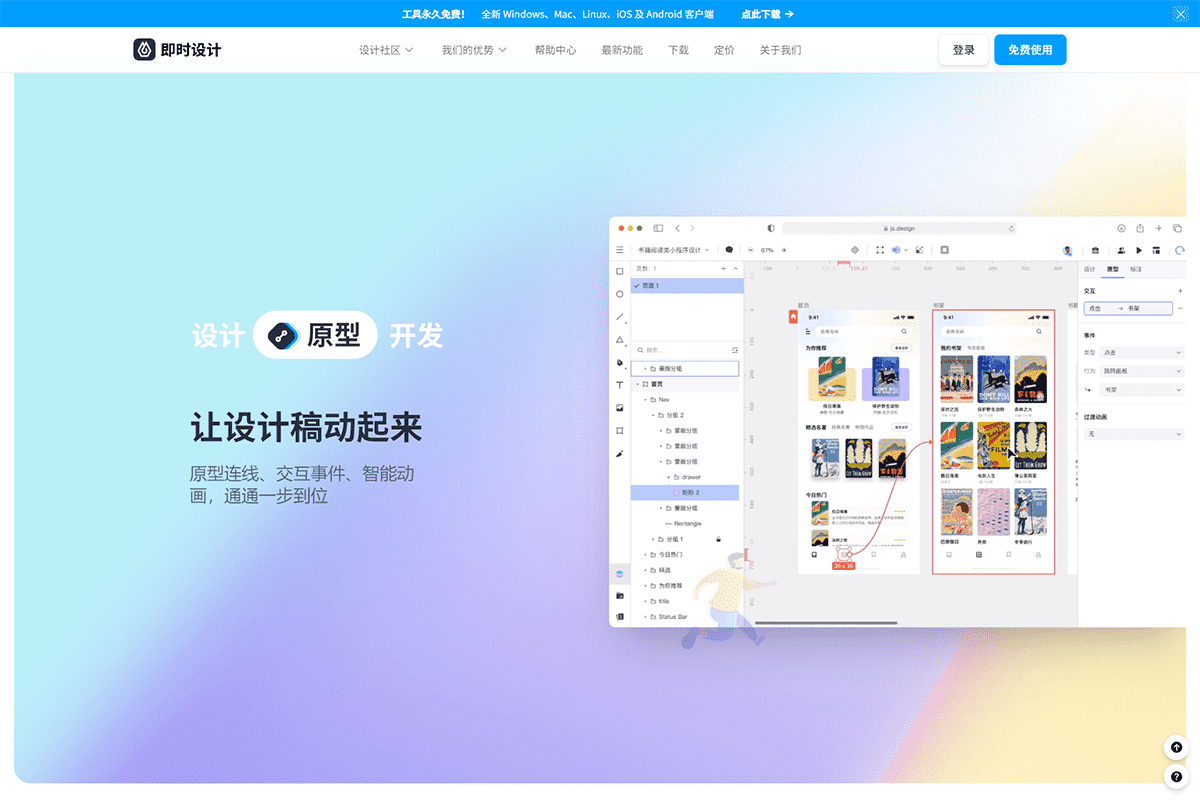This screenshot has height=800, width=1200.
Task: Add a new page with the plus icon
Action: (723, 269)
